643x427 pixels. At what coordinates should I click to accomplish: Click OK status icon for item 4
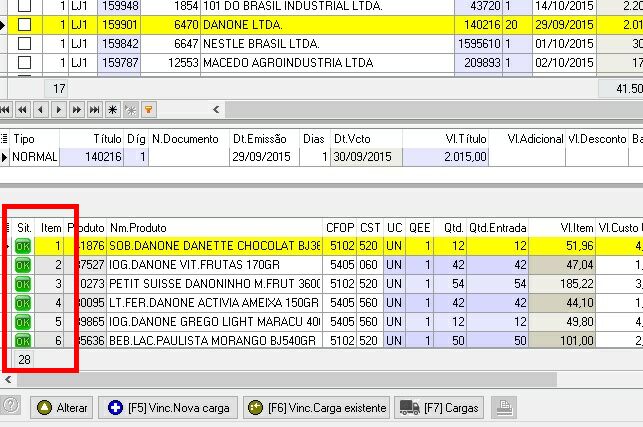[23, 303]
